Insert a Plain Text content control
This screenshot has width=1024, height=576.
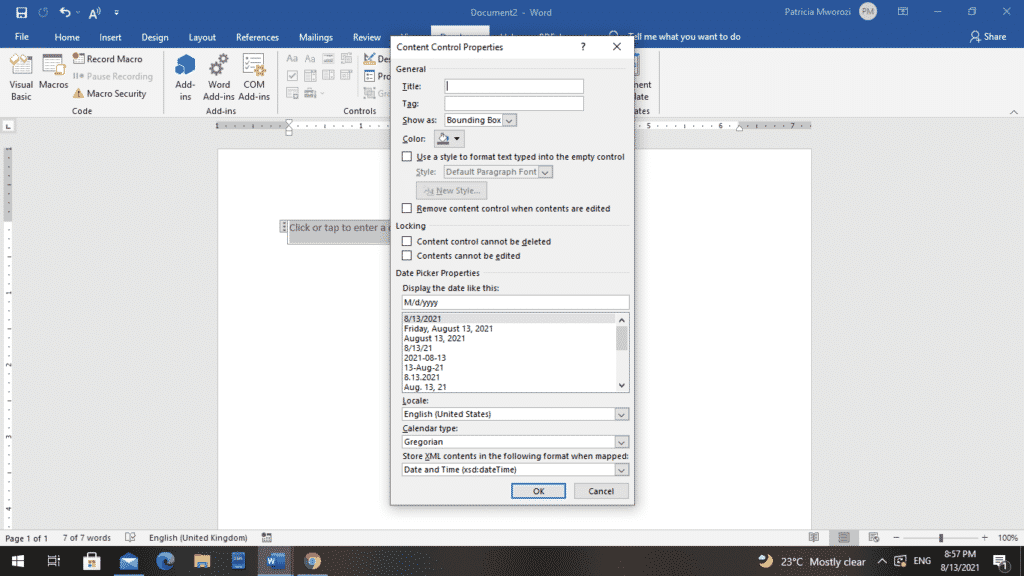pos(310,58)
